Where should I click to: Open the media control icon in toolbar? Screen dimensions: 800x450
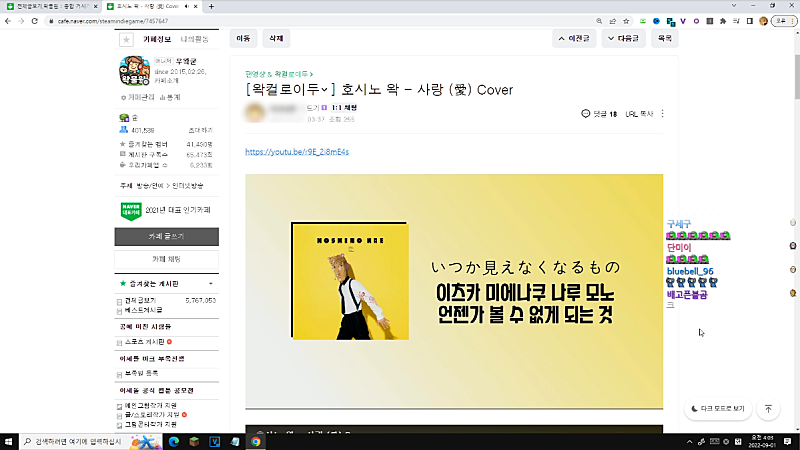click(x=736, y=21)
